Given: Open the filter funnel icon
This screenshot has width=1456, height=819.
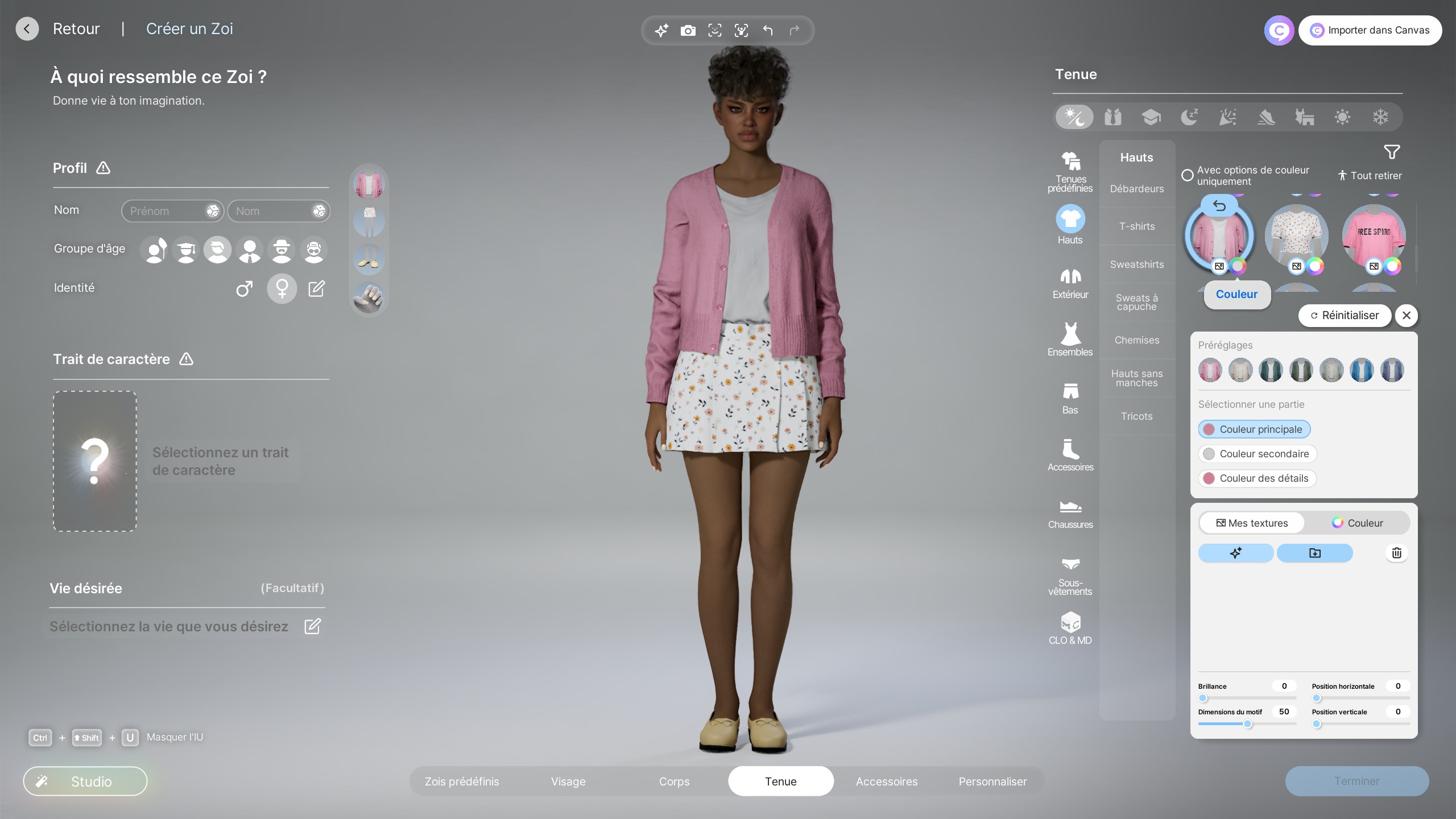Looking at the screenshot, I should point(1391,152).
